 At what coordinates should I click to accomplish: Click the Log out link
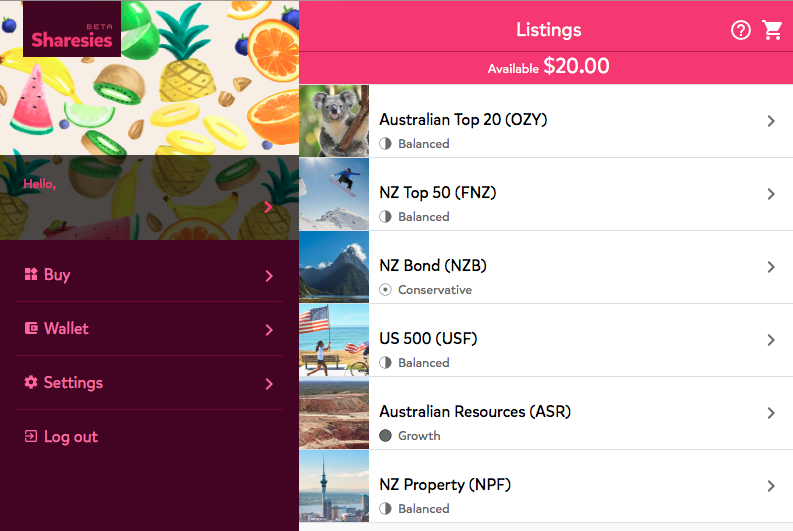click(x=71, y=437)
